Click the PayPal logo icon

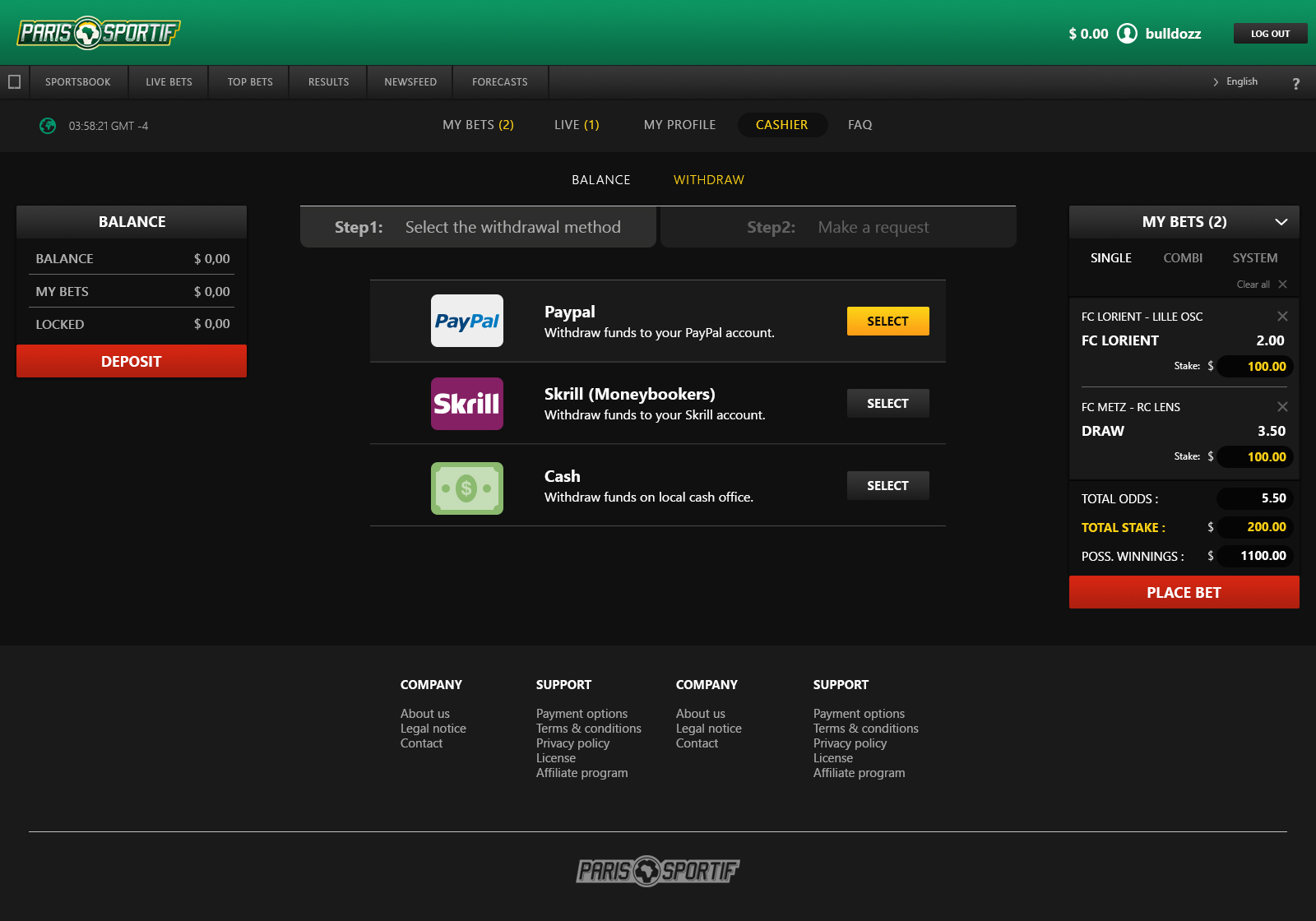point(466,321)
